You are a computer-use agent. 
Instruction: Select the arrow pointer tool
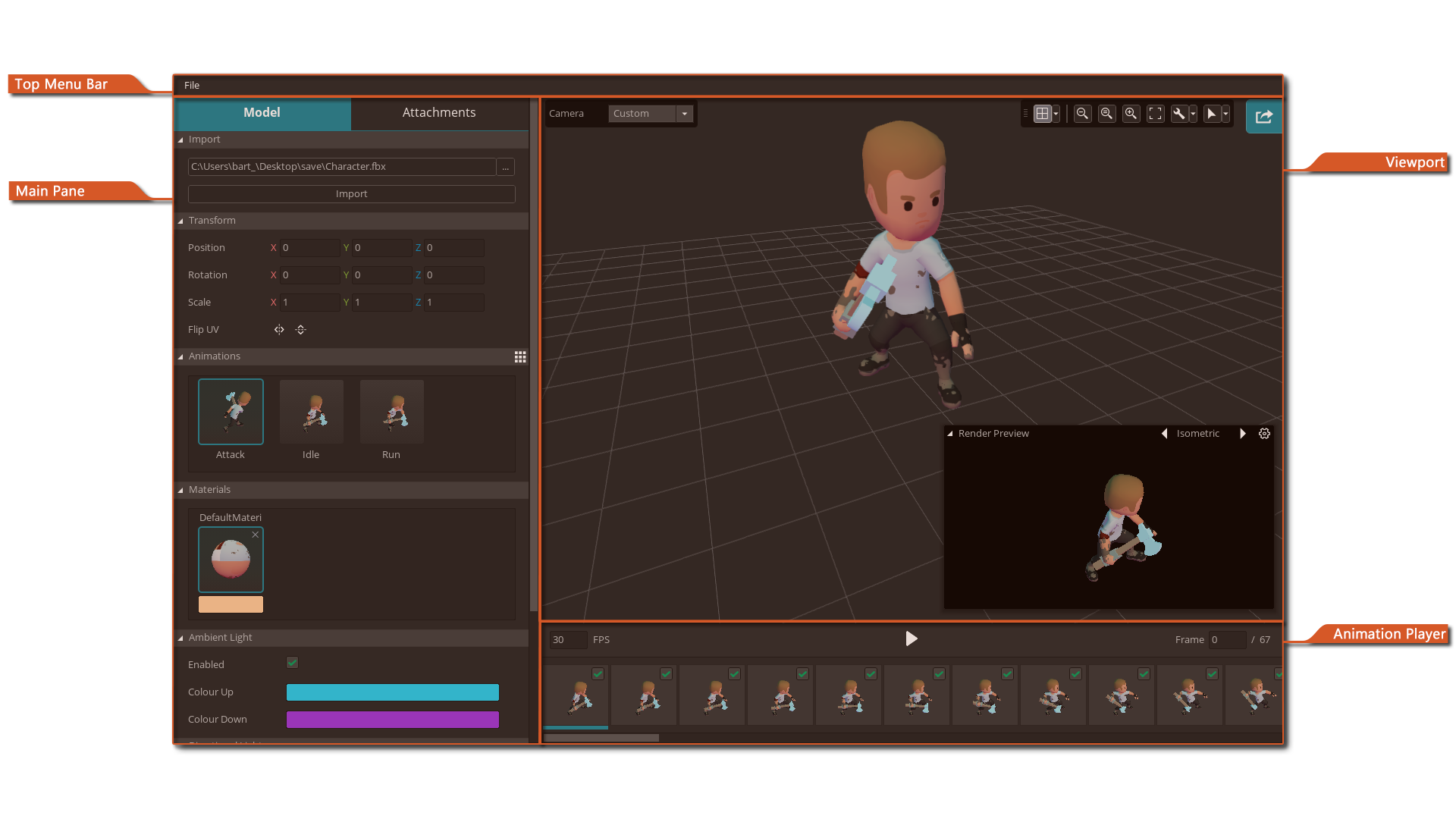[1212, 114]
